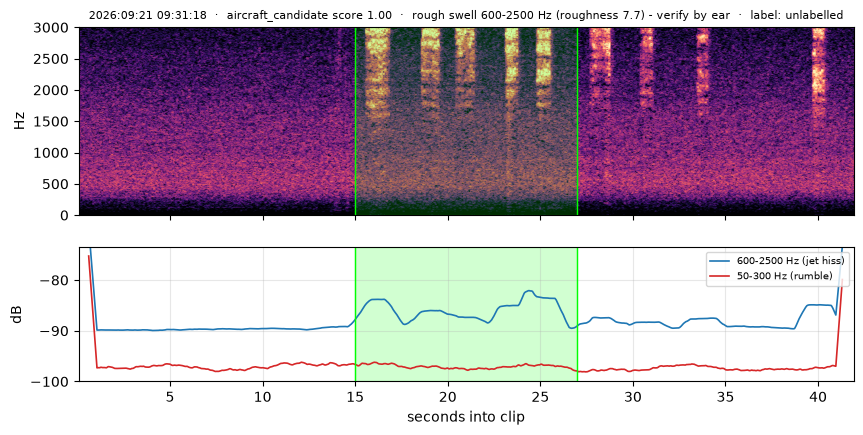Viewport: 863px width, 435px height.
Task: Select the 'aircraft_candidate score 1.00' title text
Action: coord(309,15)
